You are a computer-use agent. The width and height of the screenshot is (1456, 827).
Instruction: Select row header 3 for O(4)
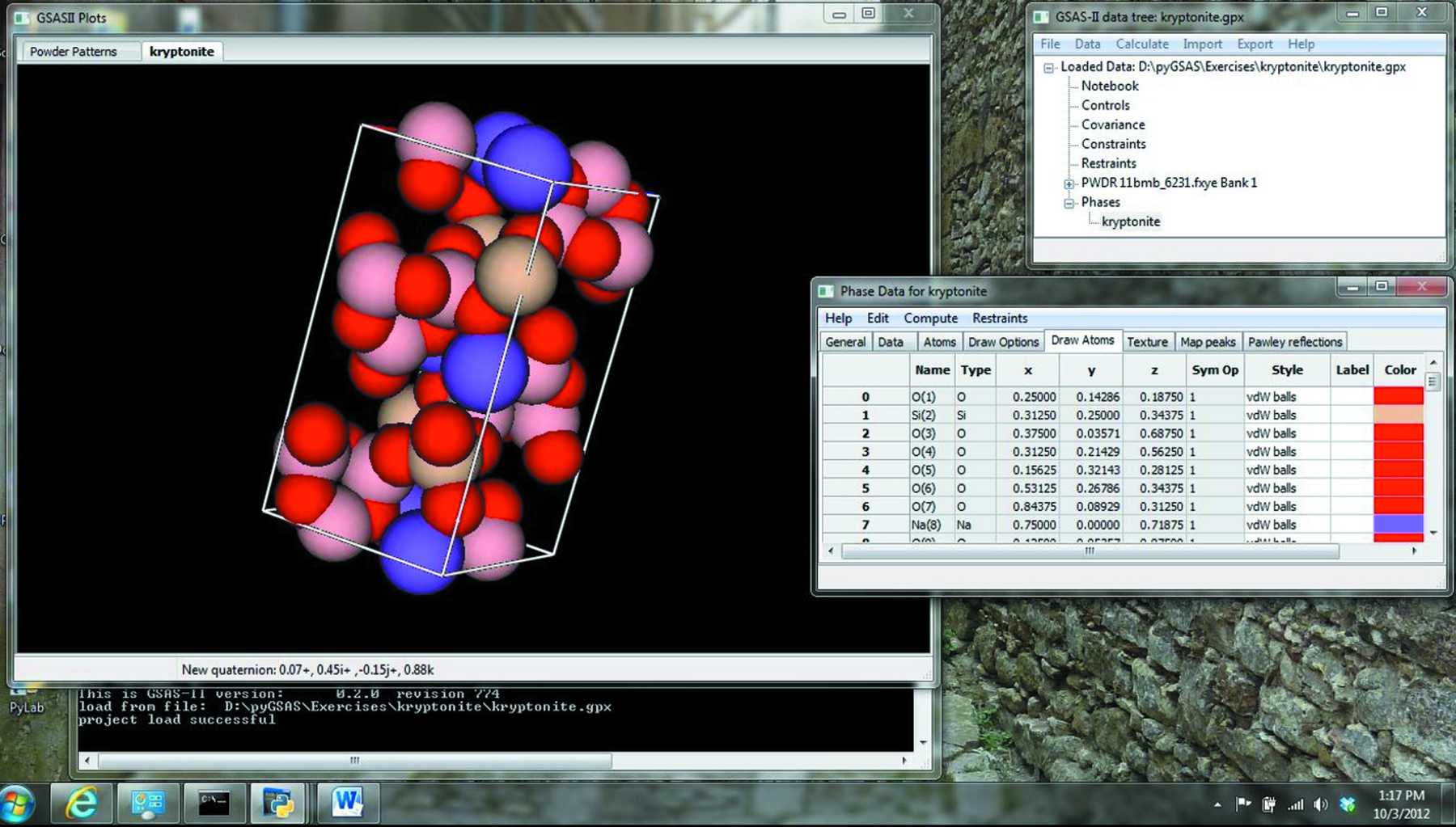pos(866,452)
